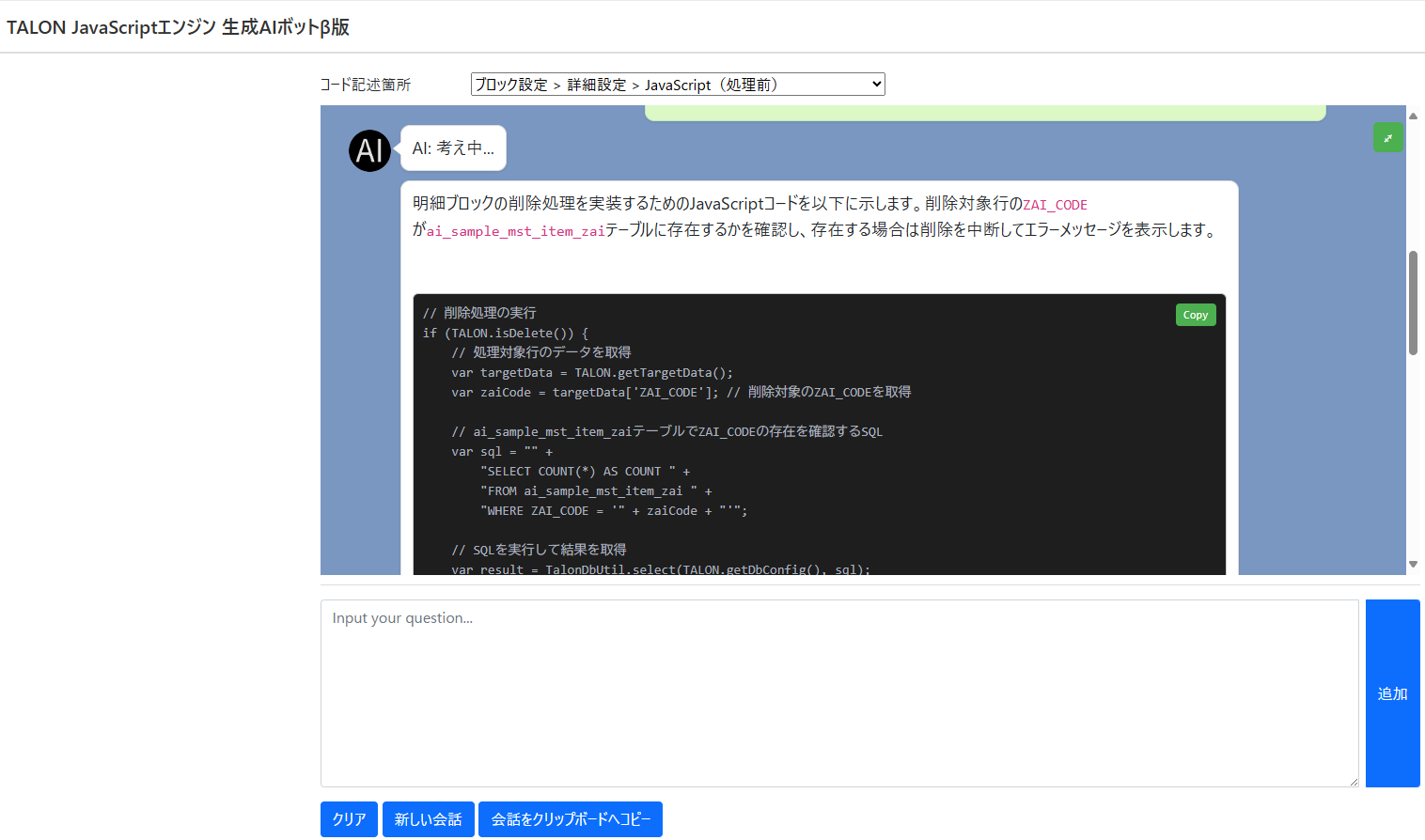Click the textarea resize grip corner
Image resolution: width=1425 pixels, height=840 pixels.
[x=1353, y=781]
